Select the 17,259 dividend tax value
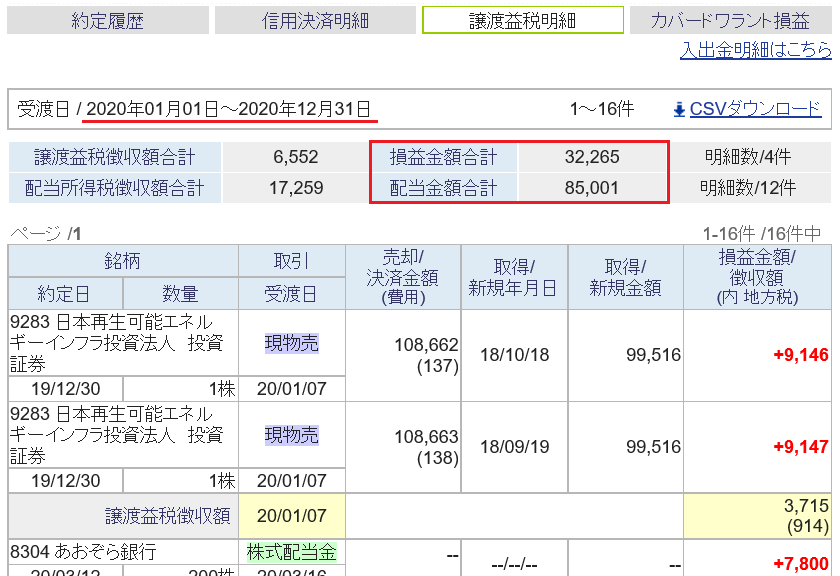The image size is (840, 576). click(x=296, y=188)
